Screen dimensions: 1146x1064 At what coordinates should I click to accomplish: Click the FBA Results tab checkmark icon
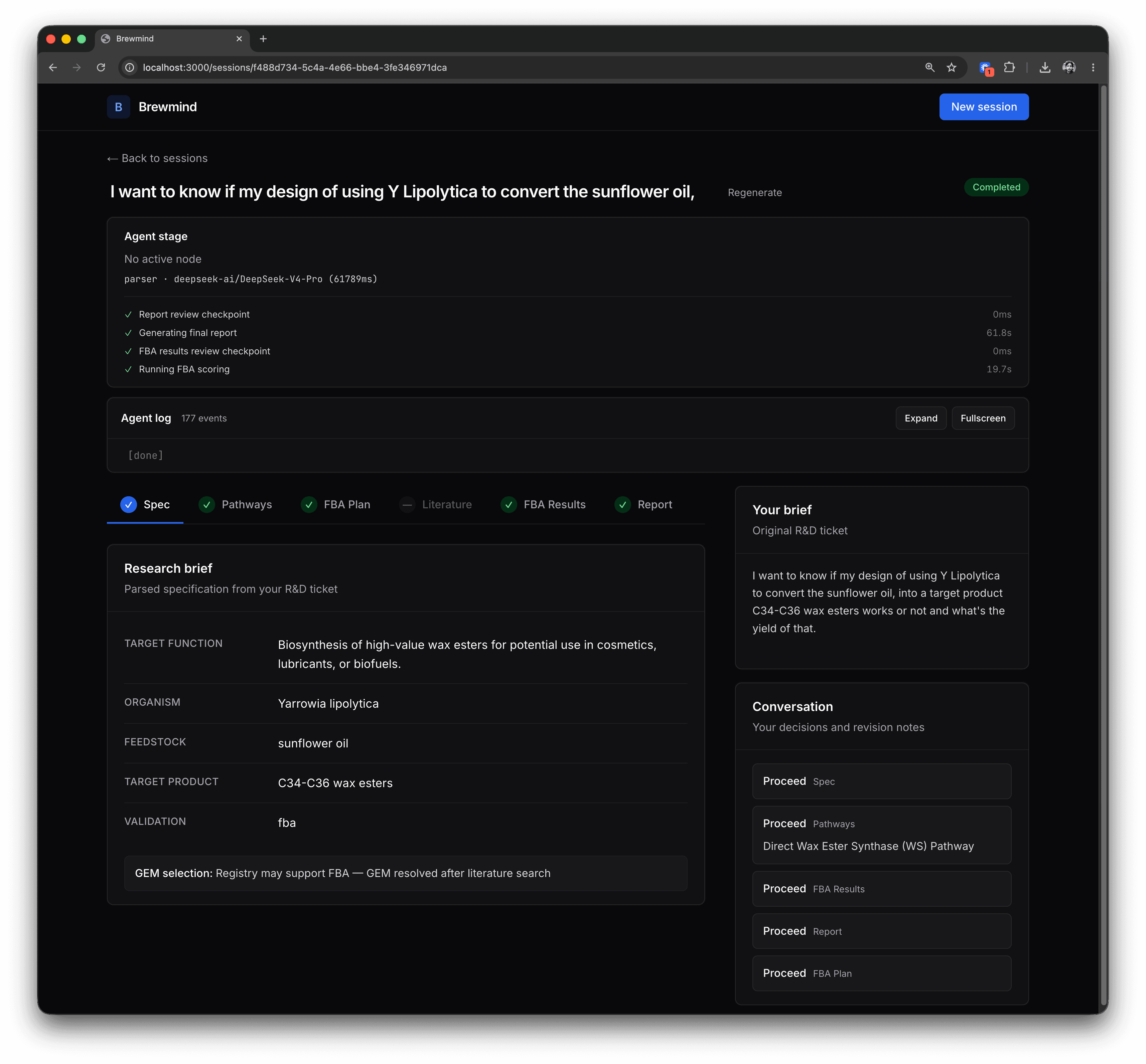click(509, 504)
